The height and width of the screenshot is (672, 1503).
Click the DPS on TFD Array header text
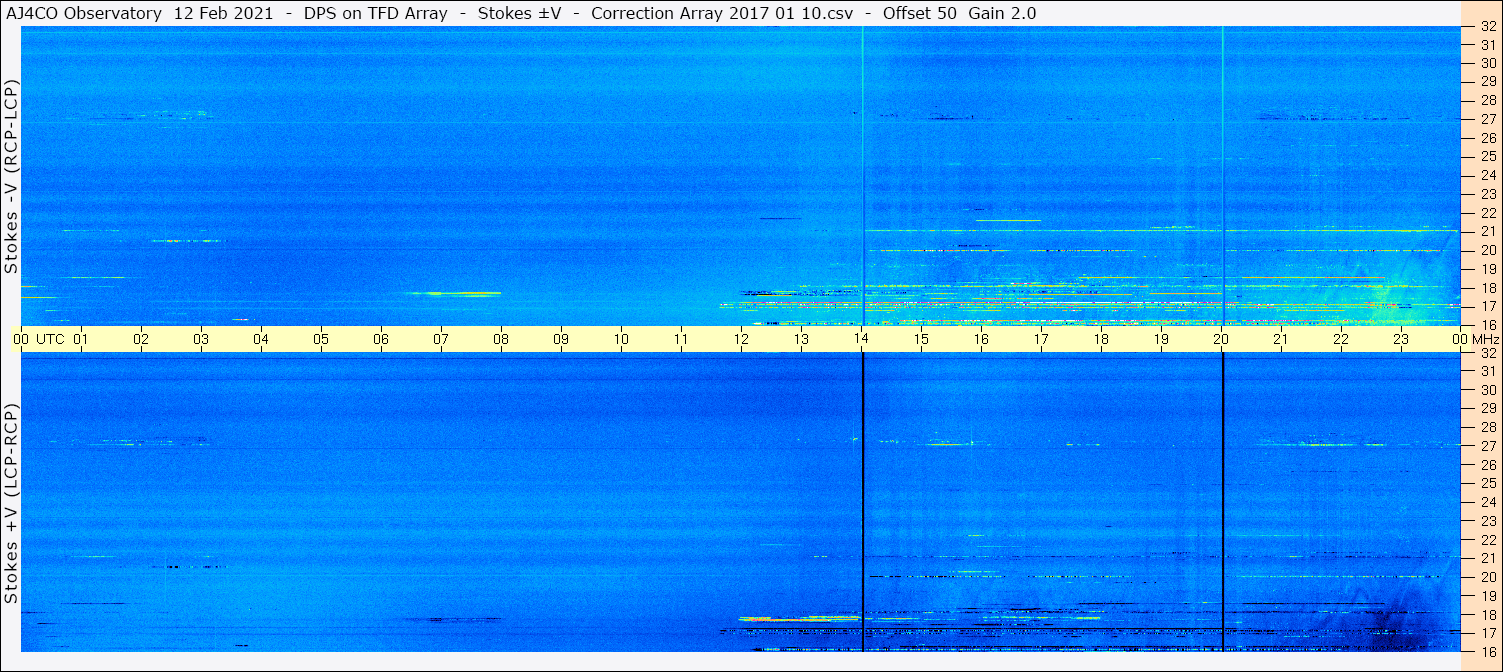[x=375, y=13]
